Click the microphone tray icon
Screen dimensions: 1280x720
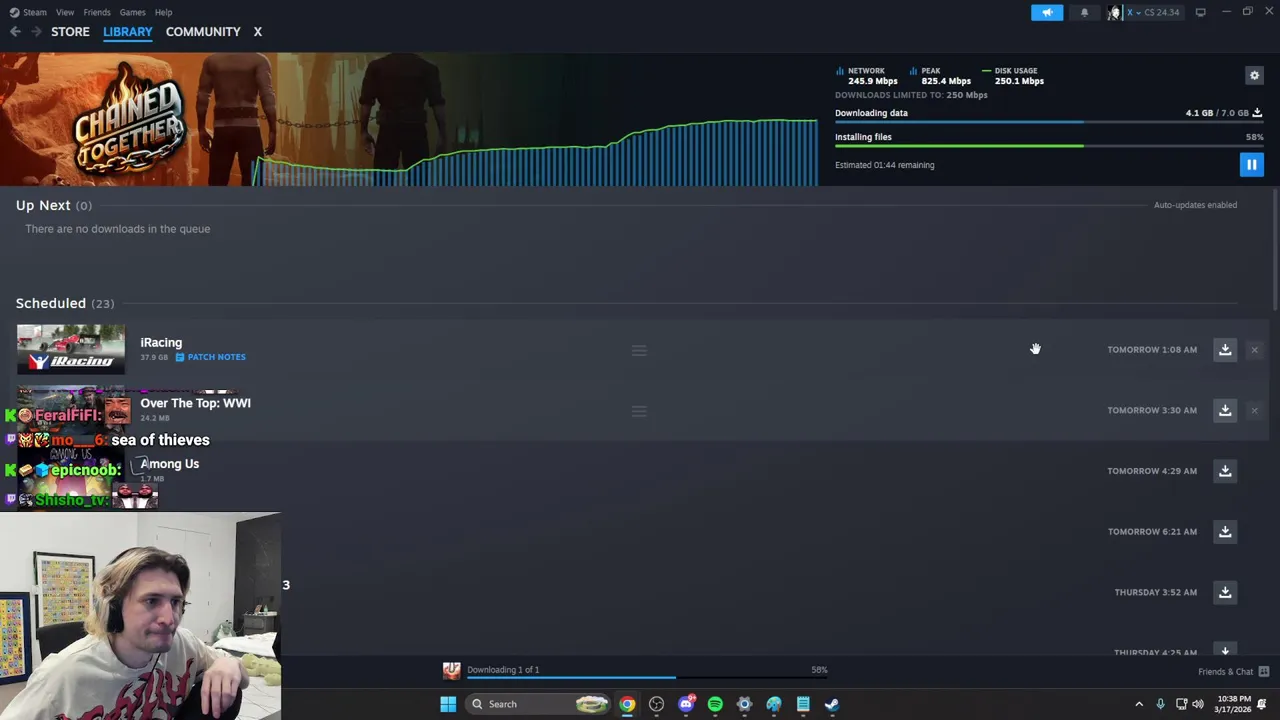pyautogui.click(x=1160, y=704)
